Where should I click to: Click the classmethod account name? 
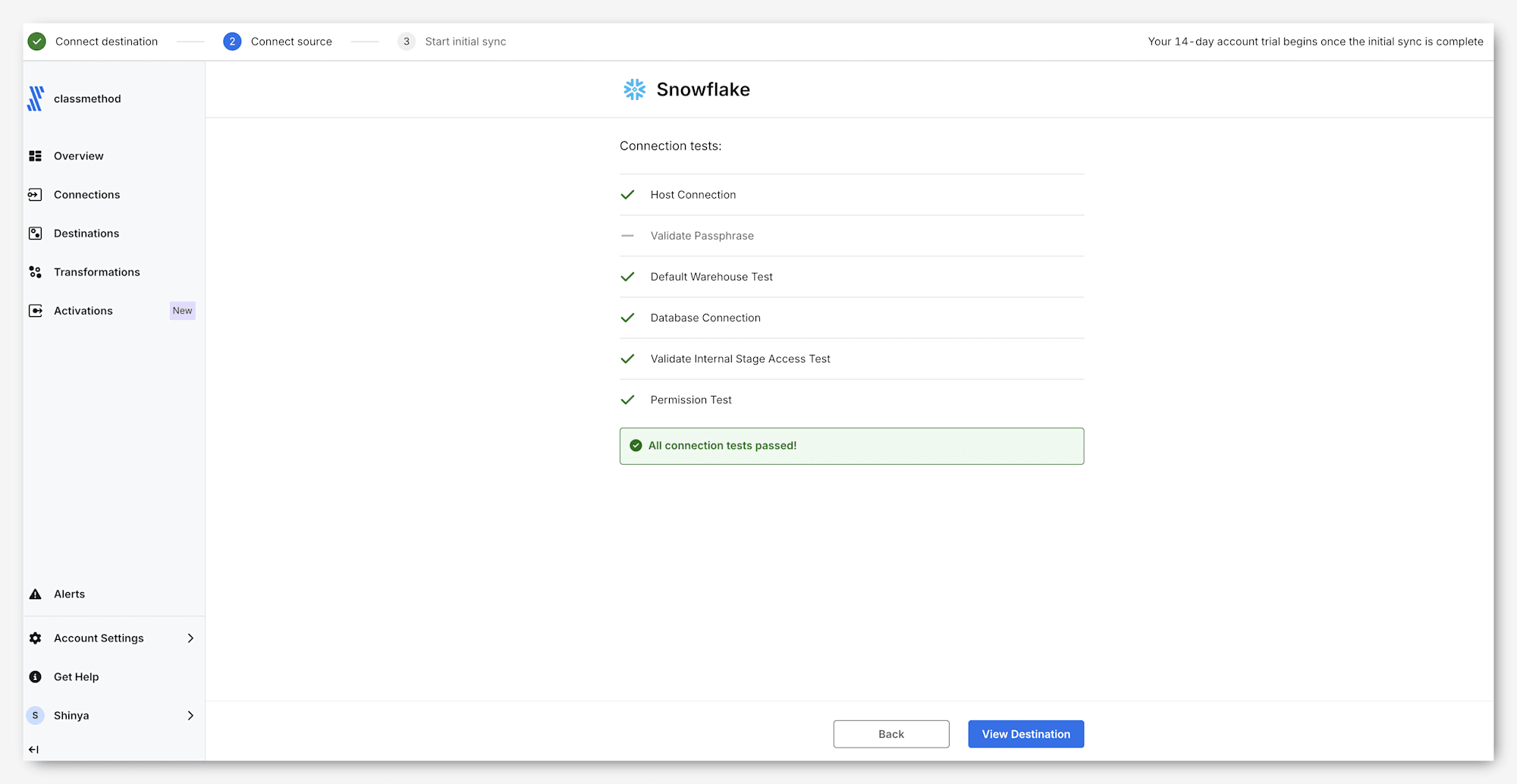(87, 99)
